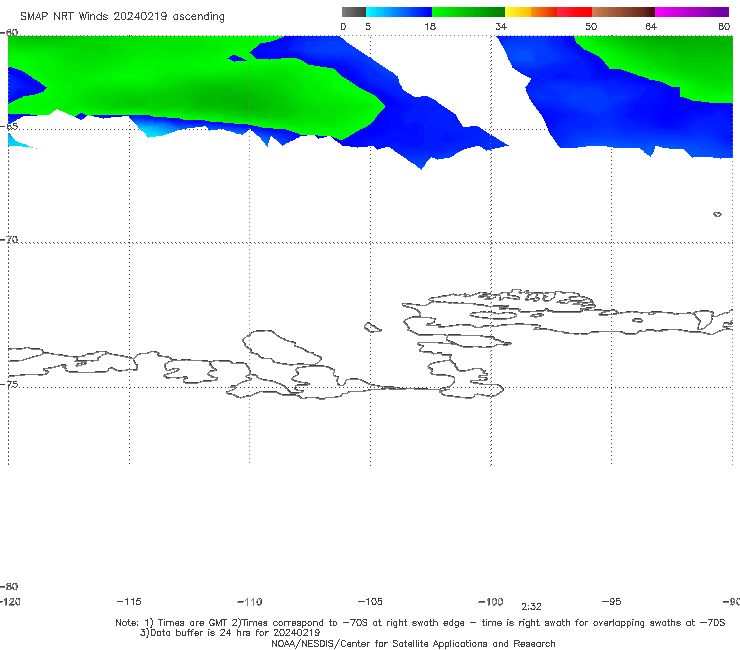Click the magenta-purple 64–80 colorbar segment
740x650 pixels.
[691, 12]
